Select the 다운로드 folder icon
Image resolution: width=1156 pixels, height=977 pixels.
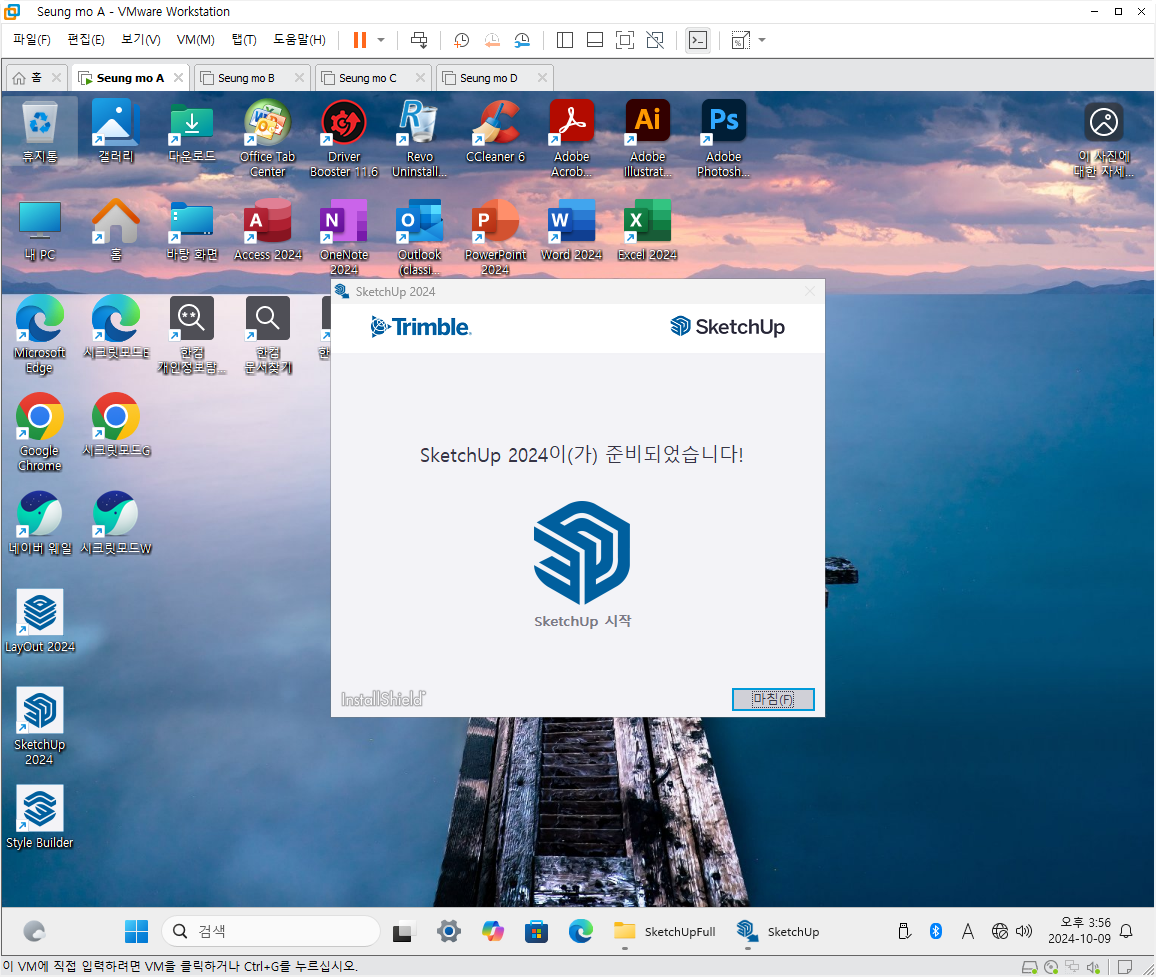point(192,133)
